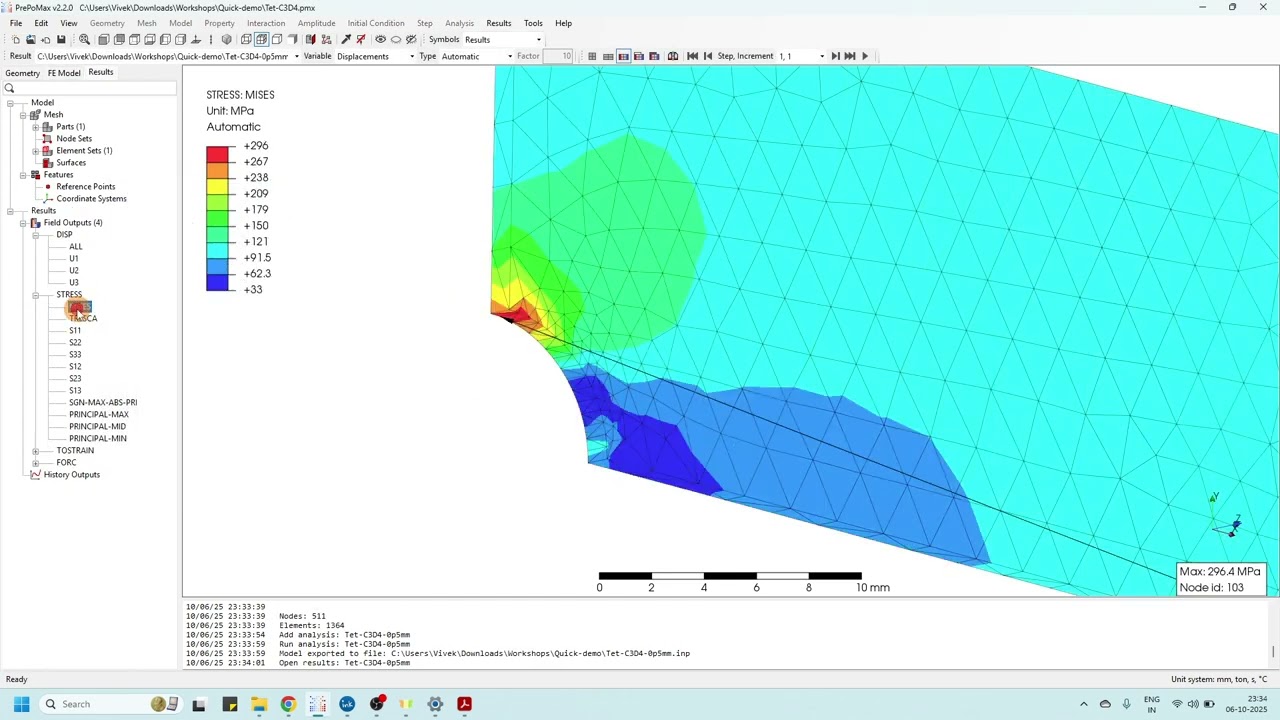Click the dark blue +33 legend color
Viewport: 1280px width, 720px height.
coord(218,282)
